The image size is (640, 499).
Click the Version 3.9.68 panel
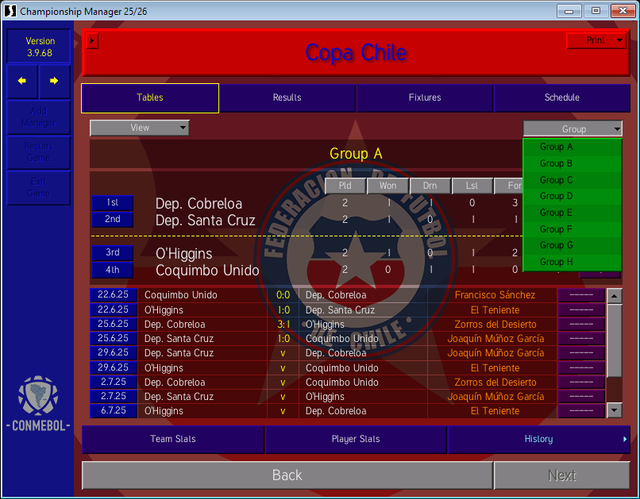[x=39, y=47]
